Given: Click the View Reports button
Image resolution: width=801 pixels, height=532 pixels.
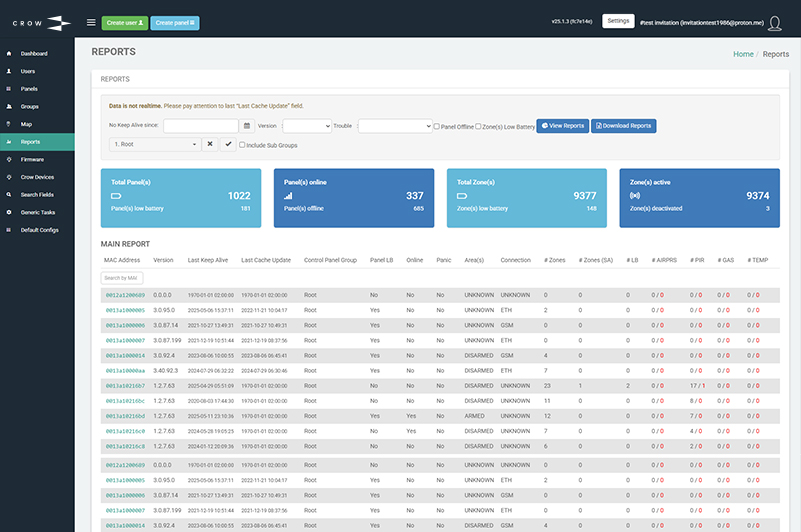Looking at the screenshot, I should (x=562, y=126).
